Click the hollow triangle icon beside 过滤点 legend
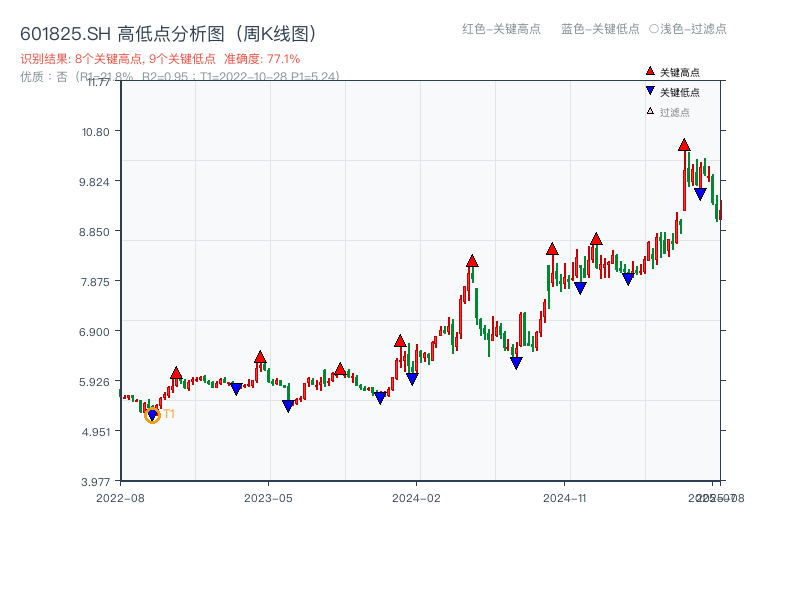 click(650, 111)
